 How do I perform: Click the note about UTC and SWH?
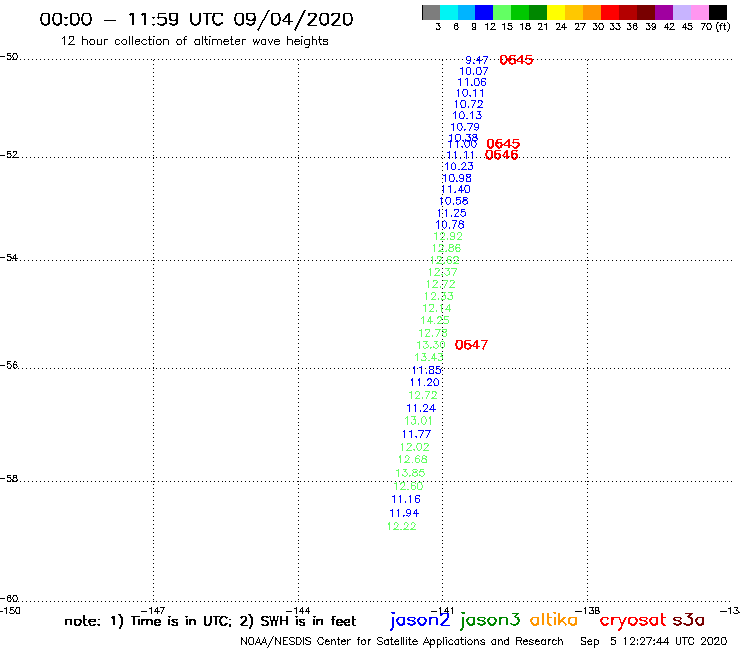coord(210,621)
